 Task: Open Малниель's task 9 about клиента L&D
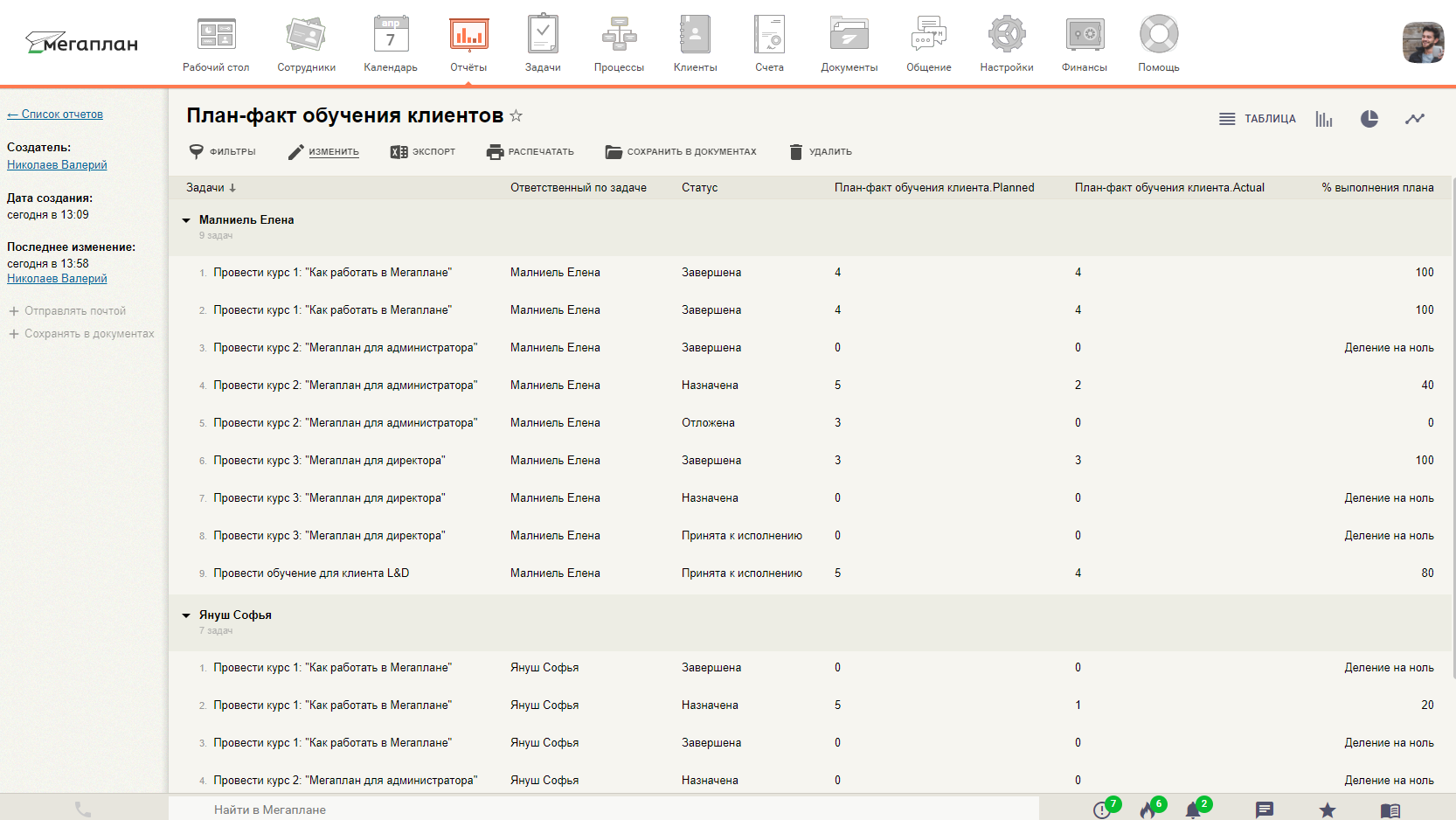[x=311, y=573]
